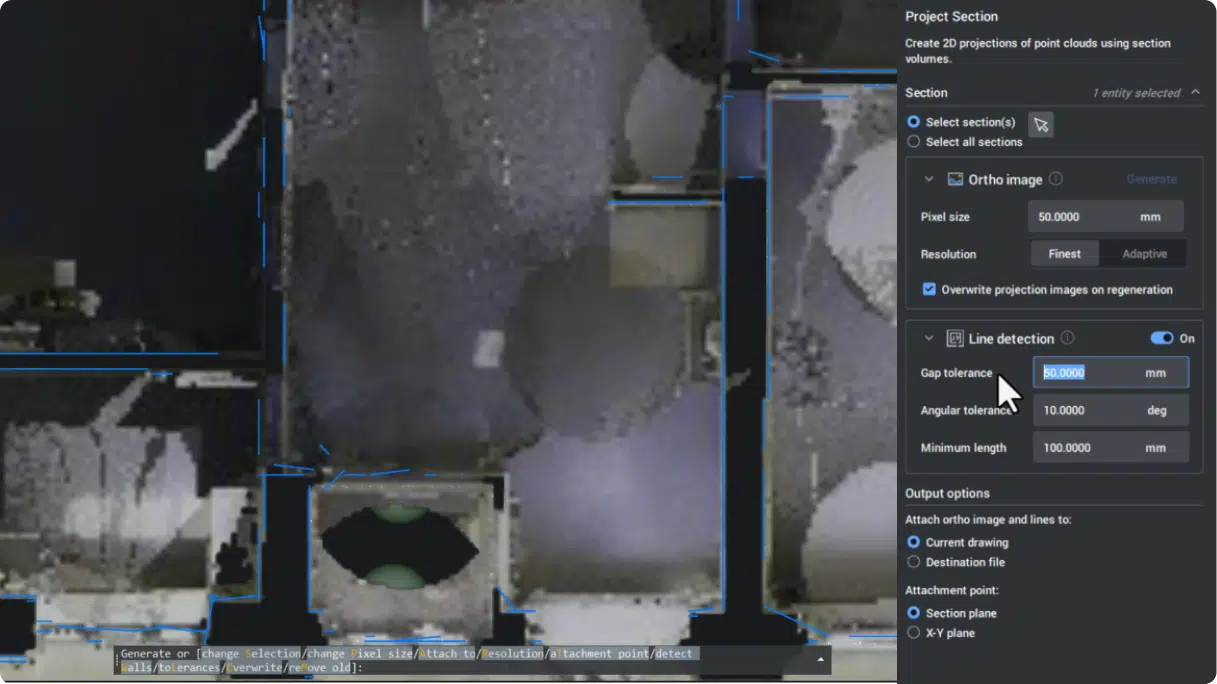The height and width of the screenshot is (684, 1217).
Task: Select the Select all sections radio button
Action: tap(913, 141)
